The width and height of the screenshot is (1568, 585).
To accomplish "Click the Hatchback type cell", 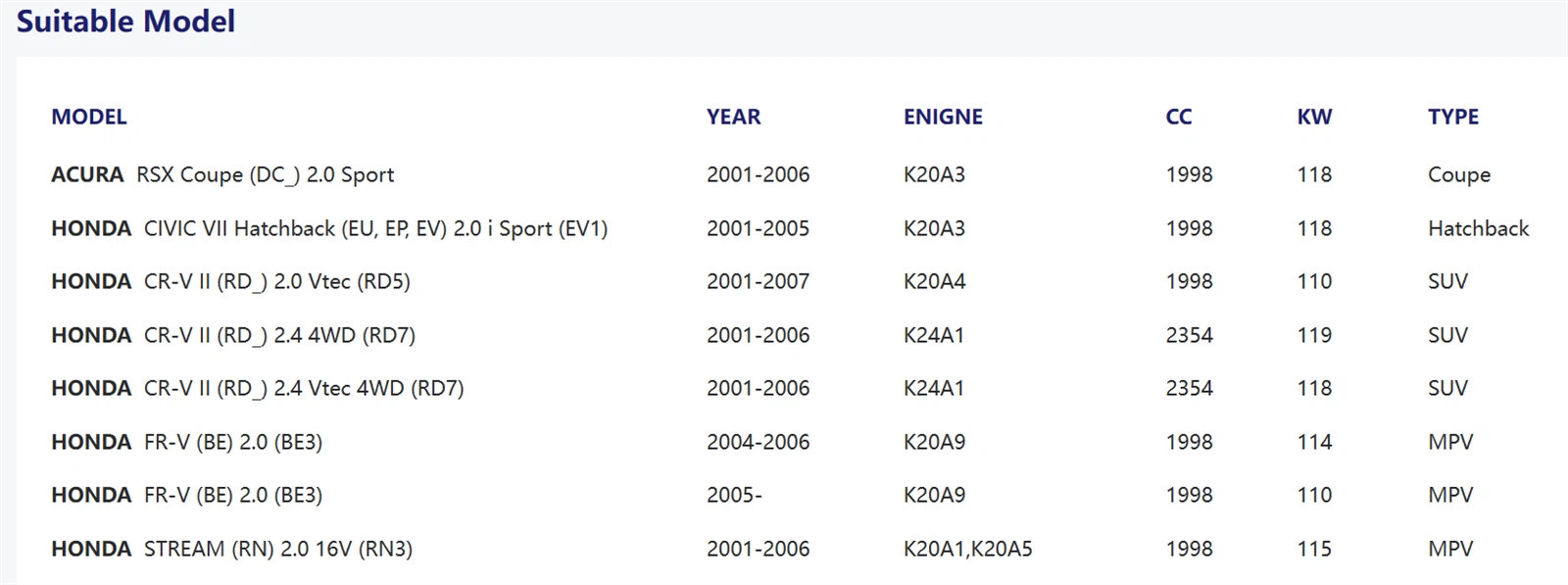I will (1478, 228).
